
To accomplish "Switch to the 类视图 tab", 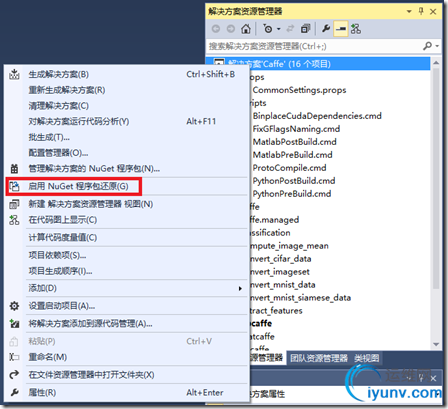I will click(x=366, y=358).
